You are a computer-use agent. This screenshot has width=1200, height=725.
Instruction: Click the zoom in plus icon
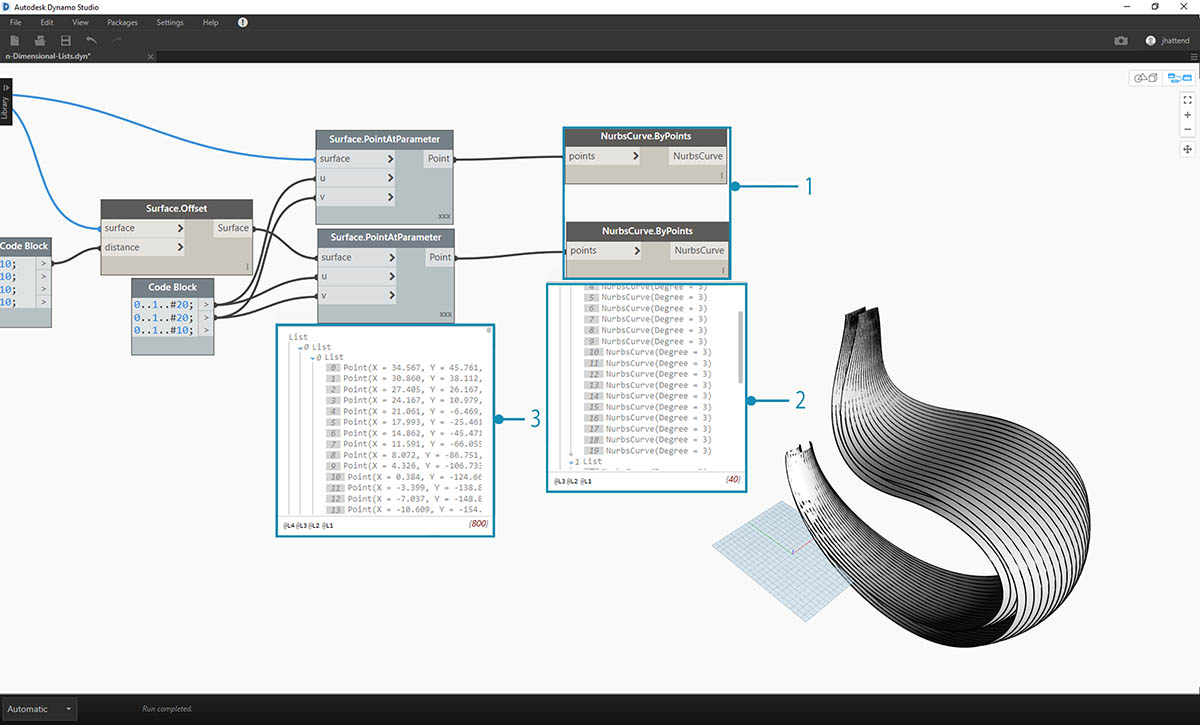1187,115
